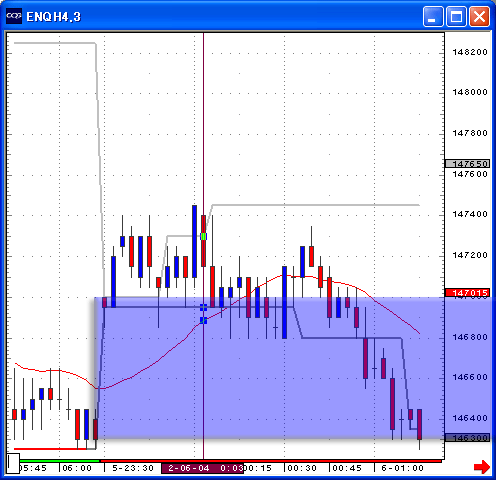Select the green marker on the cursor line
The image size is (496, 480).
tap(203, 236)
